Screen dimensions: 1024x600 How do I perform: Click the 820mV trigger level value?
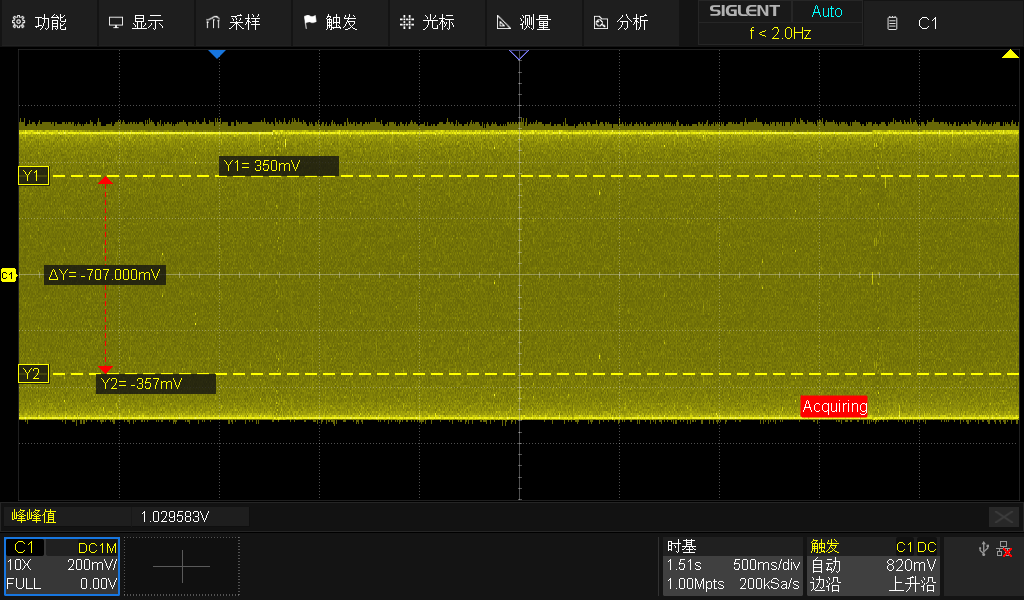pos(911,565)
